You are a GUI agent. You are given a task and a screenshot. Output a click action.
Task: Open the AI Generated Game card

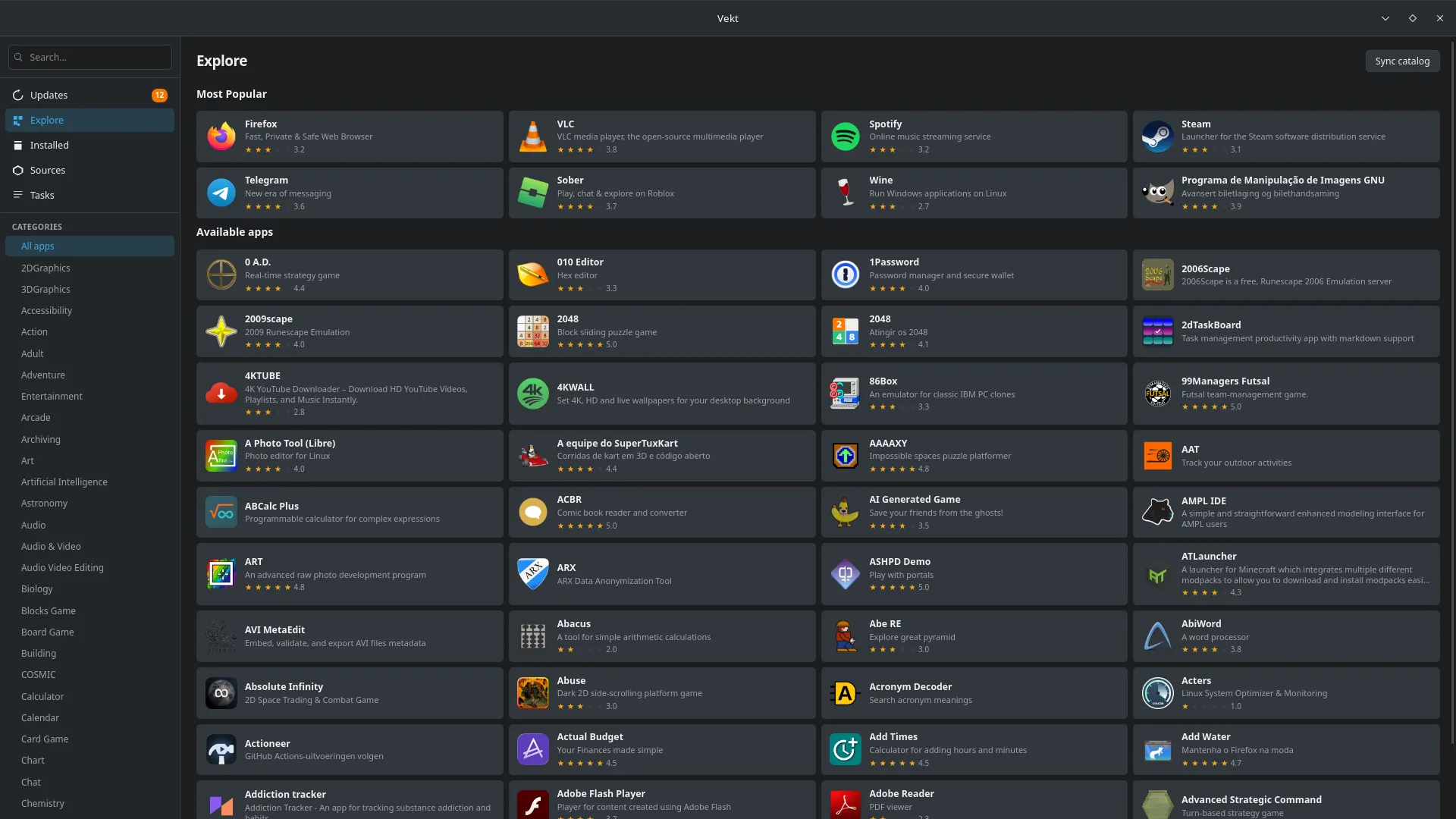[x=974, y=513]
